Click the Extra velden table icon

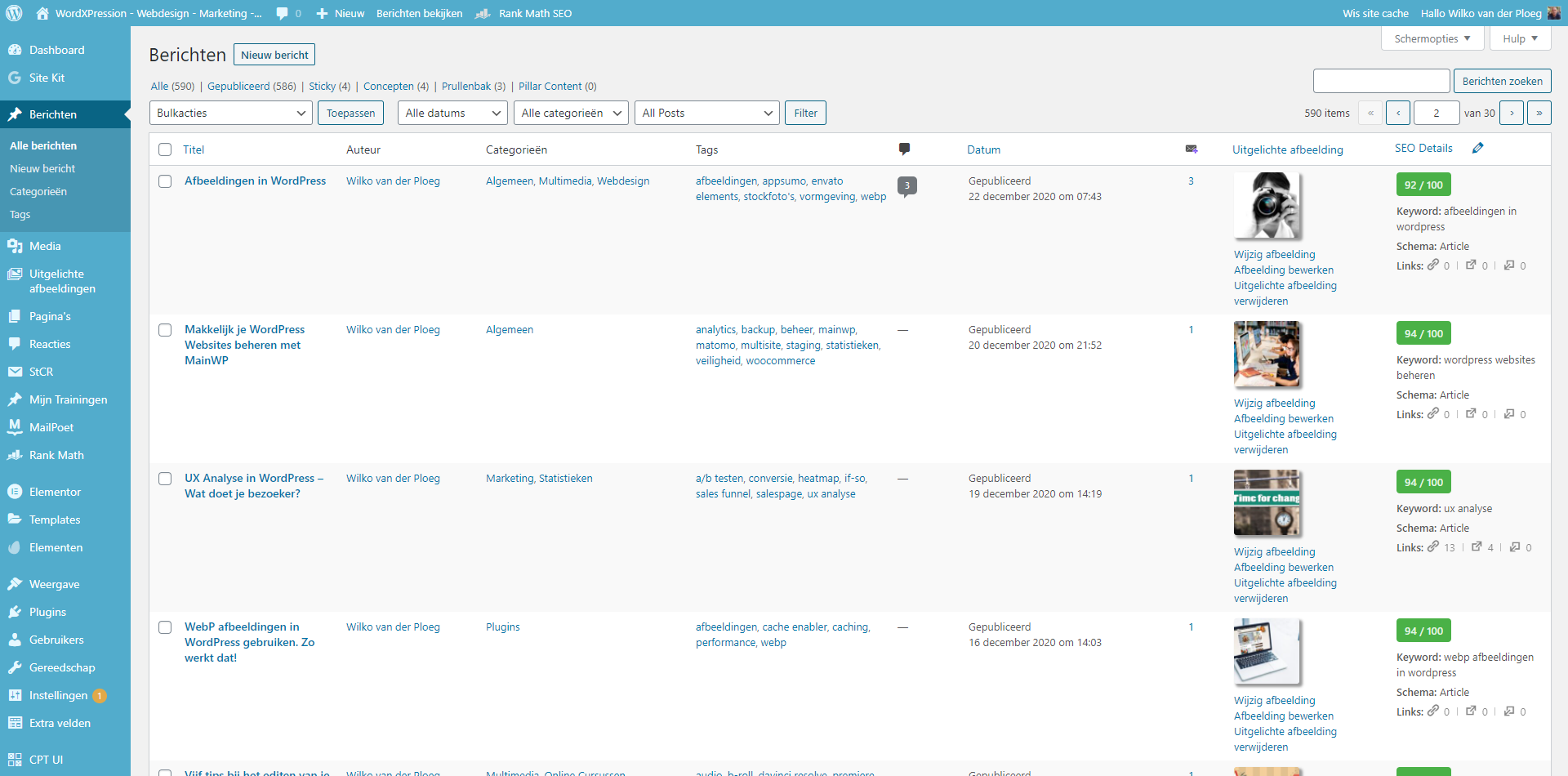(x=15, y=723)
